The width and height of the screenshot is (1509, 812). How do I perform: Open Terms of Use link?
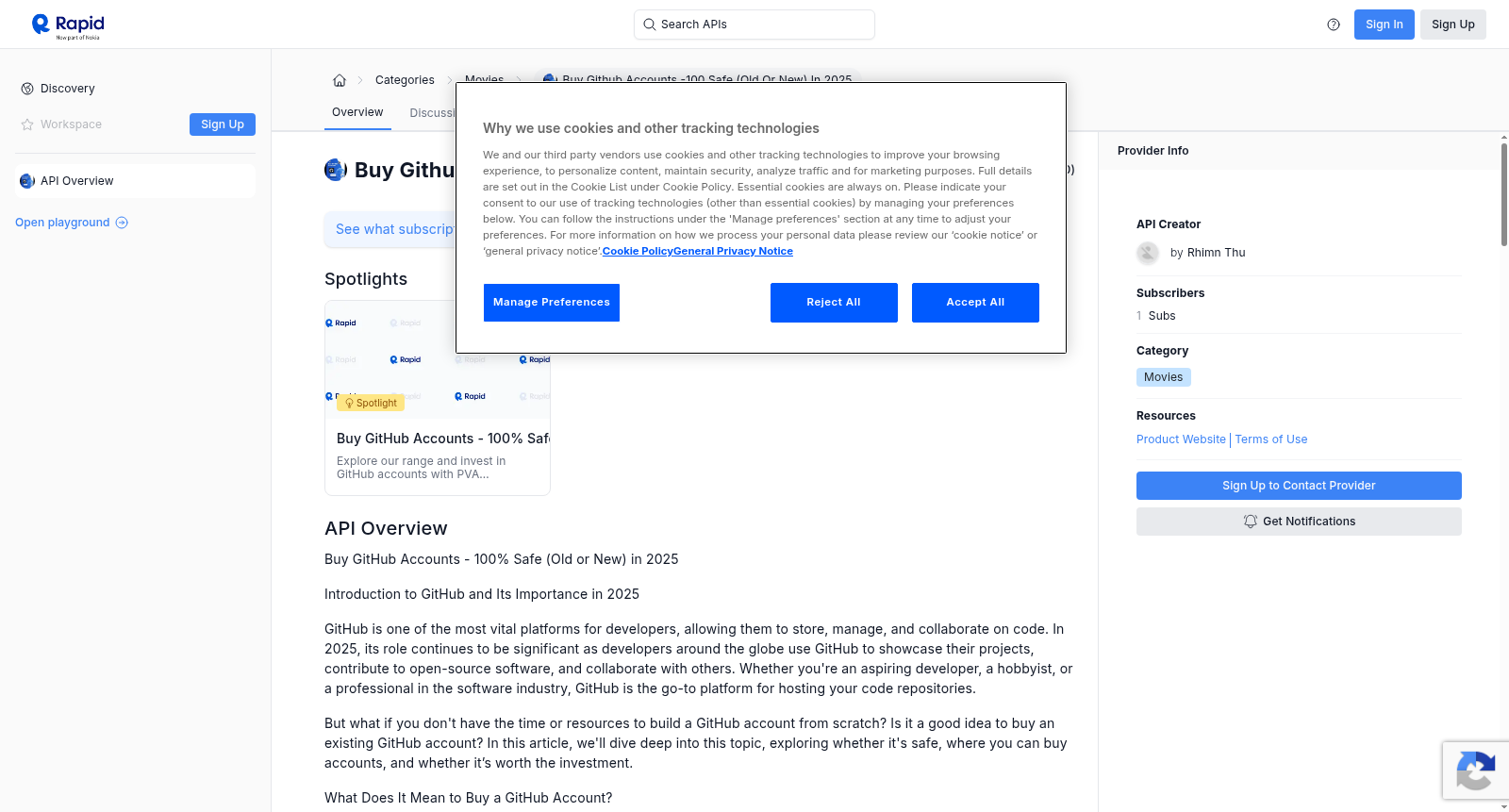(1271, 439)
